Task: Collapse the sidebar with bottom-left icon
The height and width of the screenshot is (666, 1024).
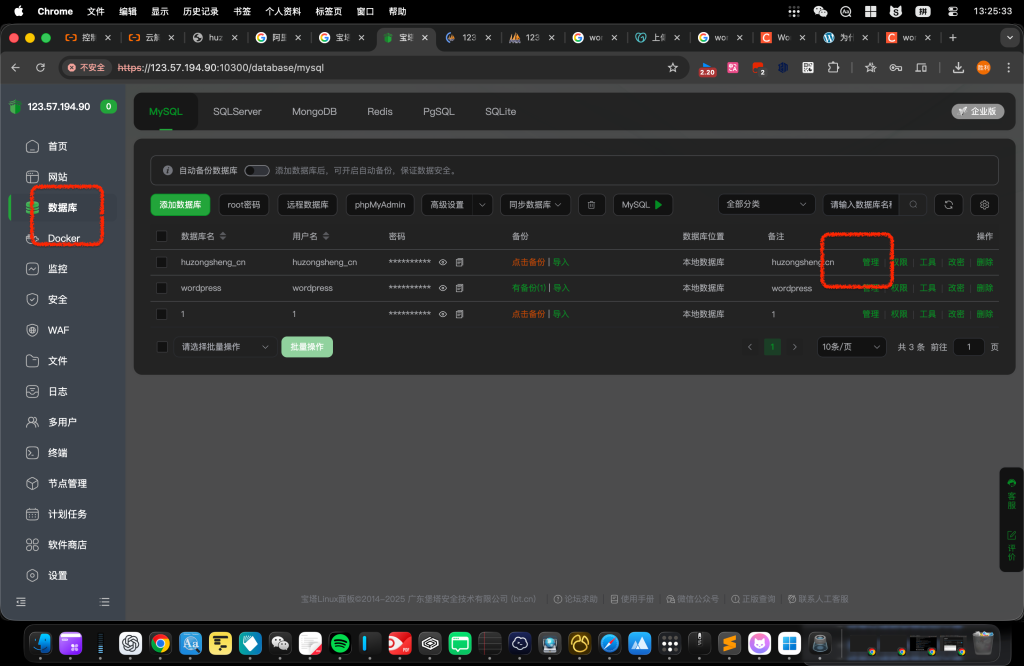Action: (21, 602)
